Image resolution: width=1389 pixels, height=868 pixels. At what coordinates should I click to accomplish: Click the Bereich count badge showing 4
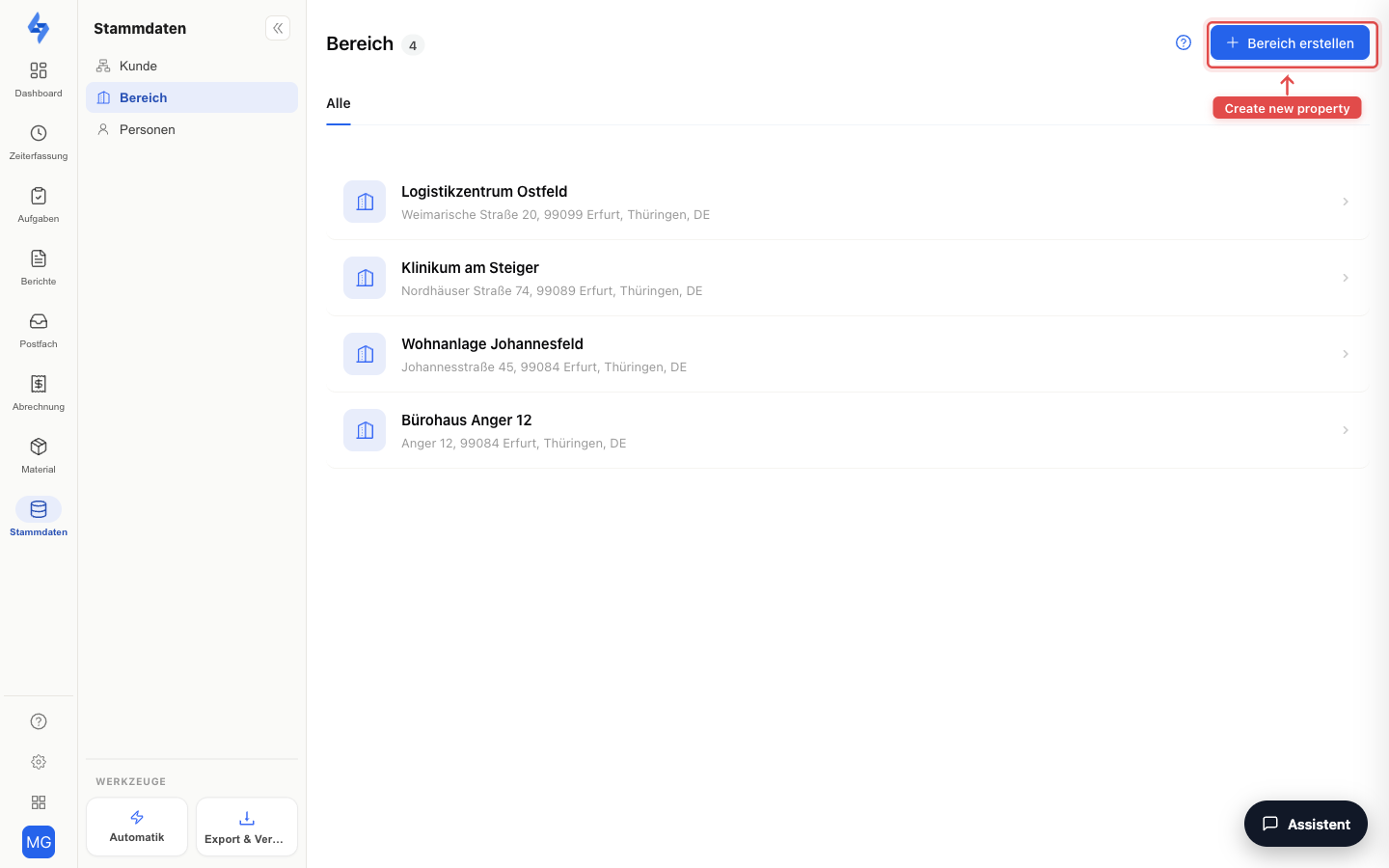pyautogui.click(x=413, y=45)
